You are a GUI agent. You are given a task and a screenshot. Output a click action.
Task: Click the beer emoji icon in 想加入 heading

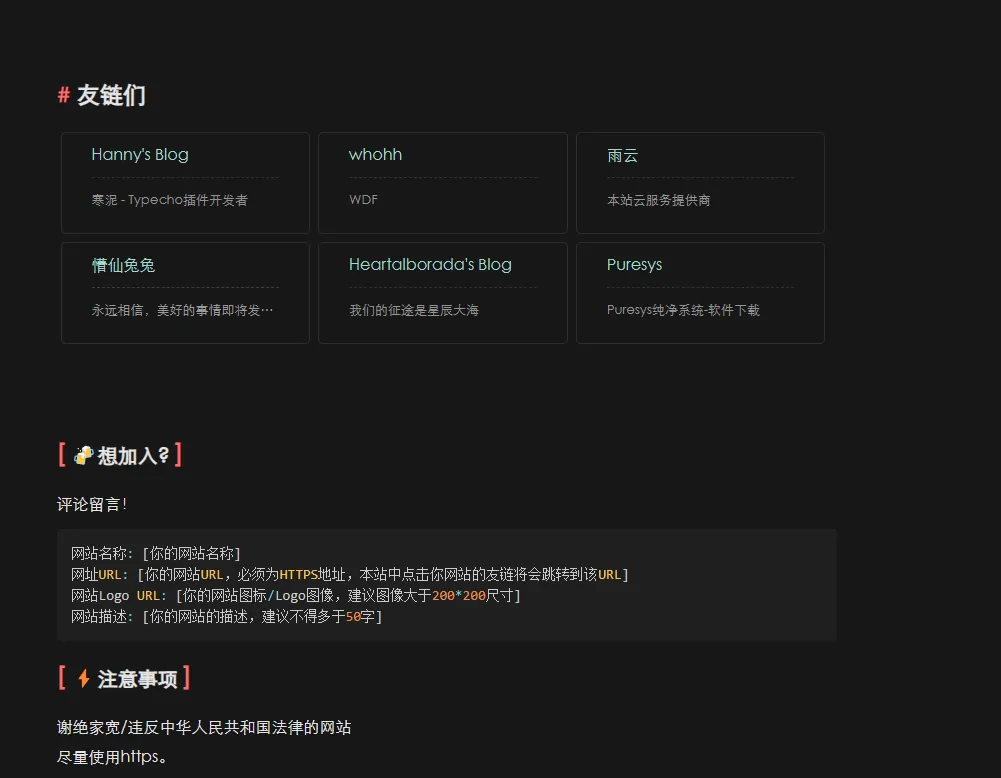83,455
